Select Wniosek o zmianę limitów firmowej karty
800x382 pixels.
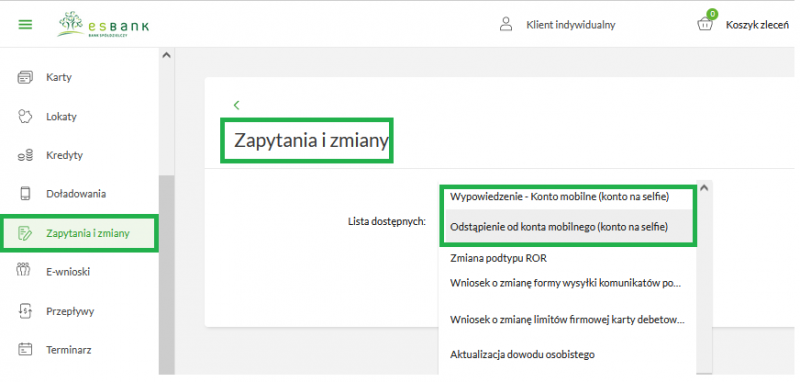point(567,320)
